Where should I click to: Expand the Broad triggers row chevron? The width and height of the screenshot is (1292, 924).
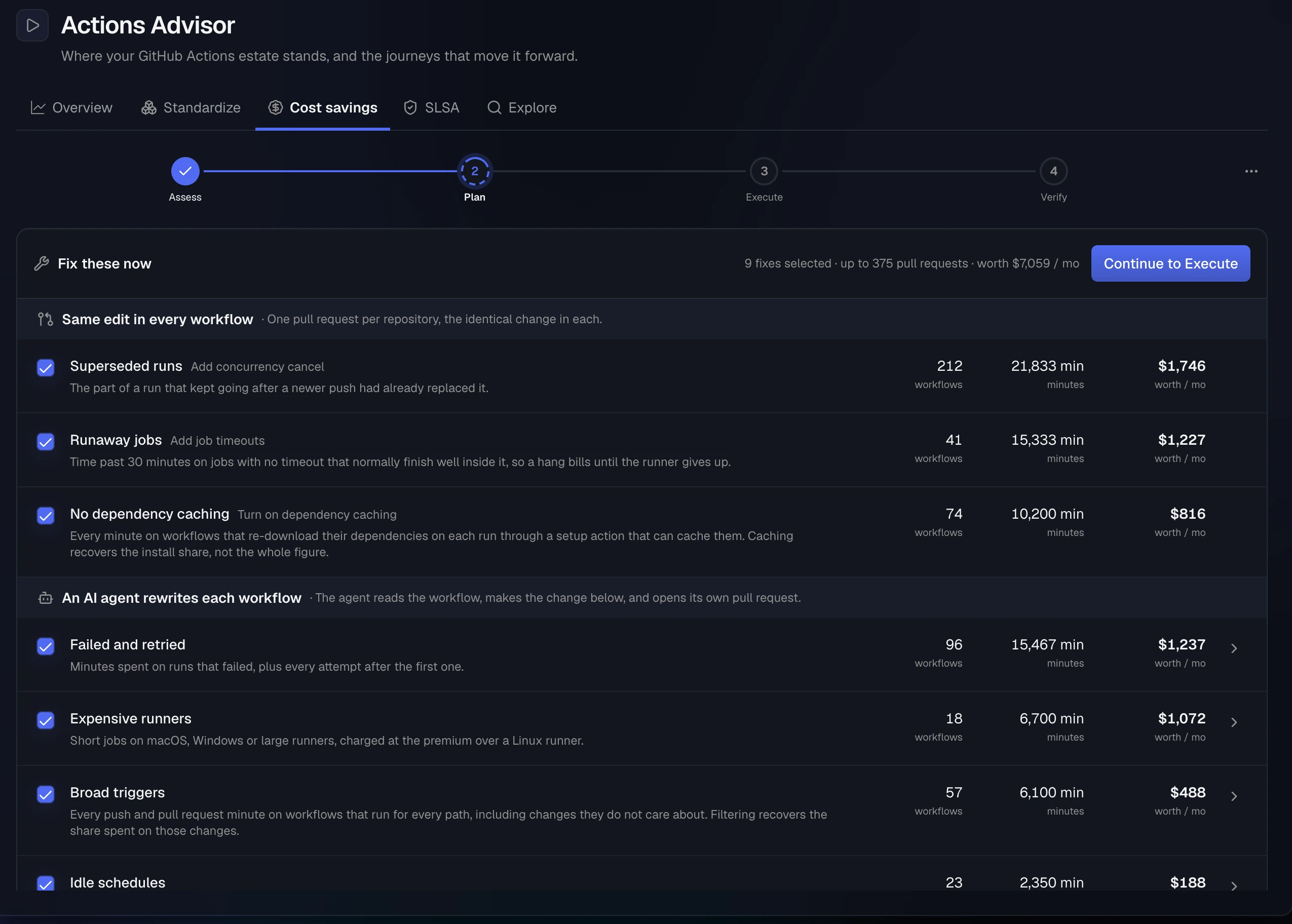click(1234, 796)
